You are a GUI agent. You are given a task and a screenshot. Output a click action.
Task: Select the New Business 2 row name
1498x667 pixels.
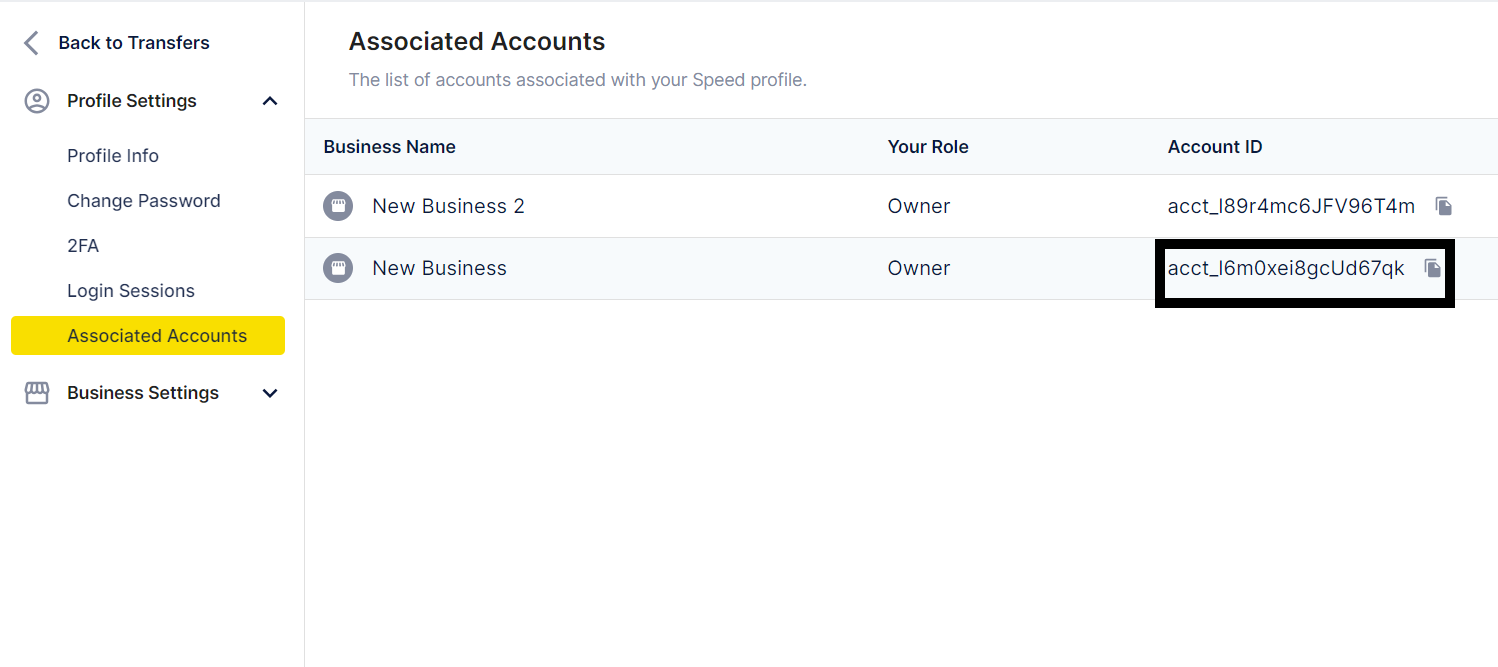pos(448,206)
